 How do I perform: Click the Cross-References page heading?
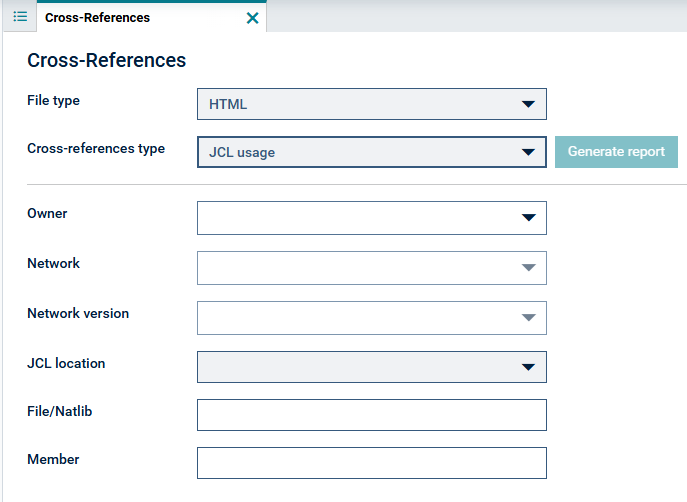tap(106, 60)
